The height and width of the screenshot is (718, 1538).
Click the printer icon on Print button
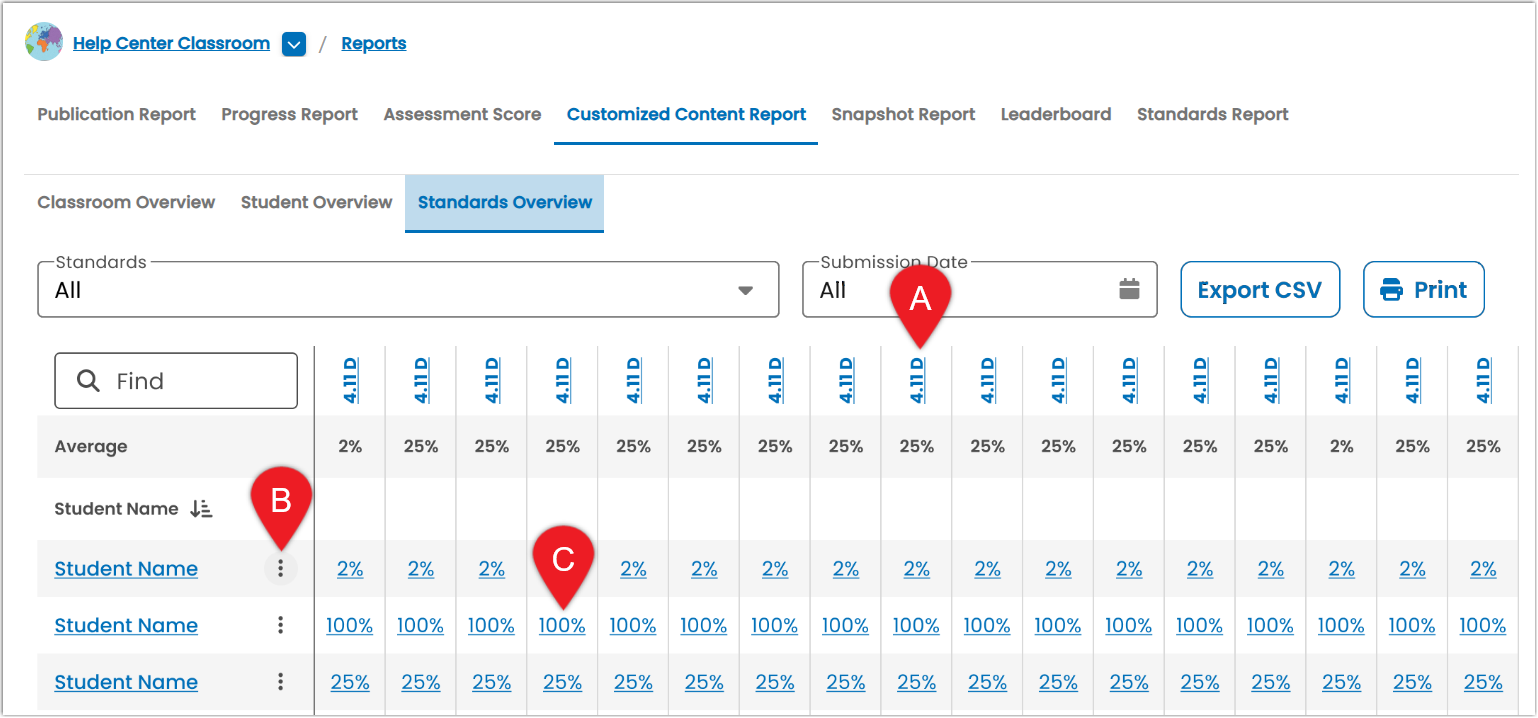[x=1391, y=291]
